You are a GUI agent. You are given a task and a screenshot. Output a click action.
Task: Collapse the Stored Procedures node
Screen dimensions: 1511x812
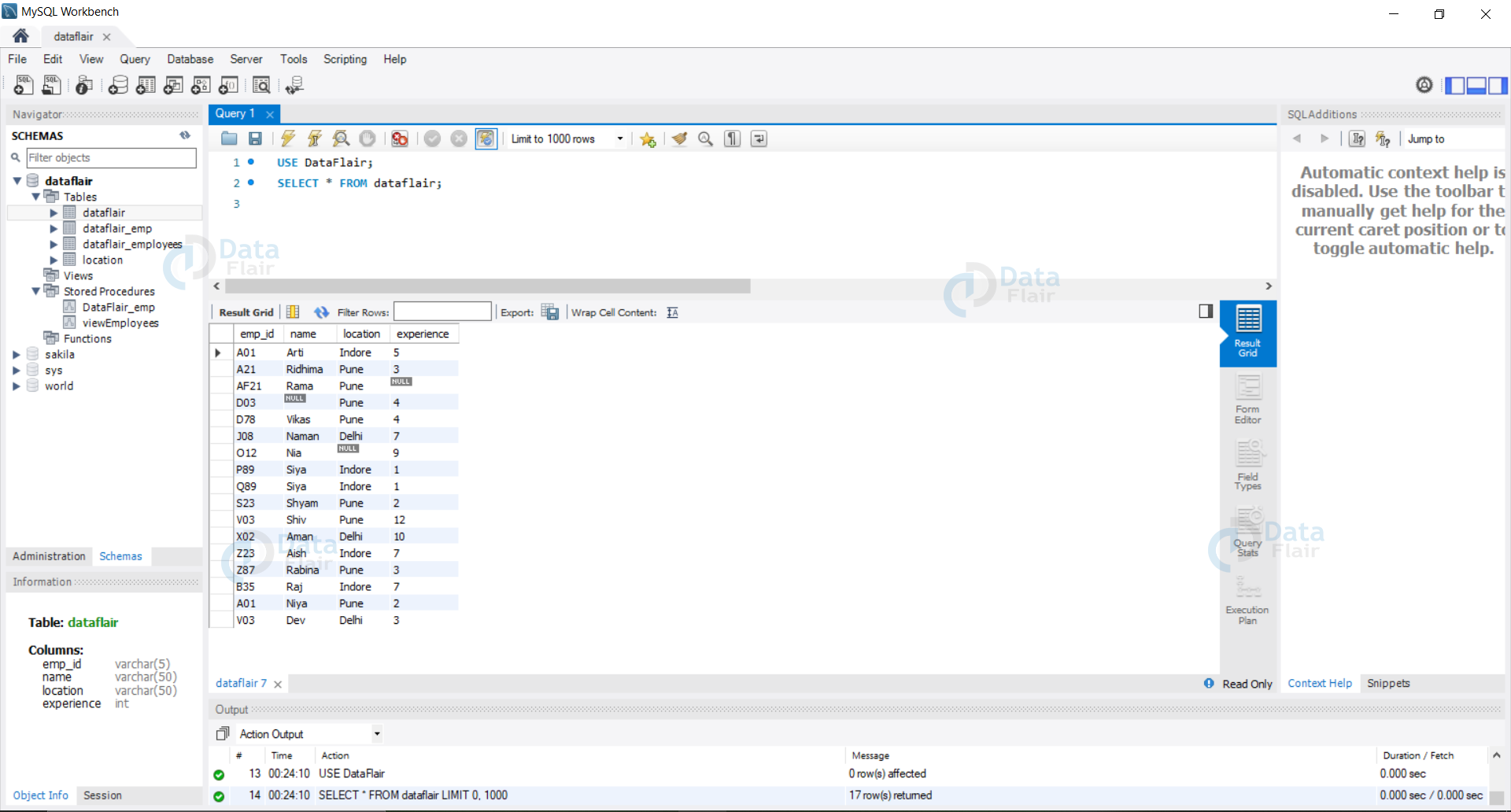(x=35, y=291)
